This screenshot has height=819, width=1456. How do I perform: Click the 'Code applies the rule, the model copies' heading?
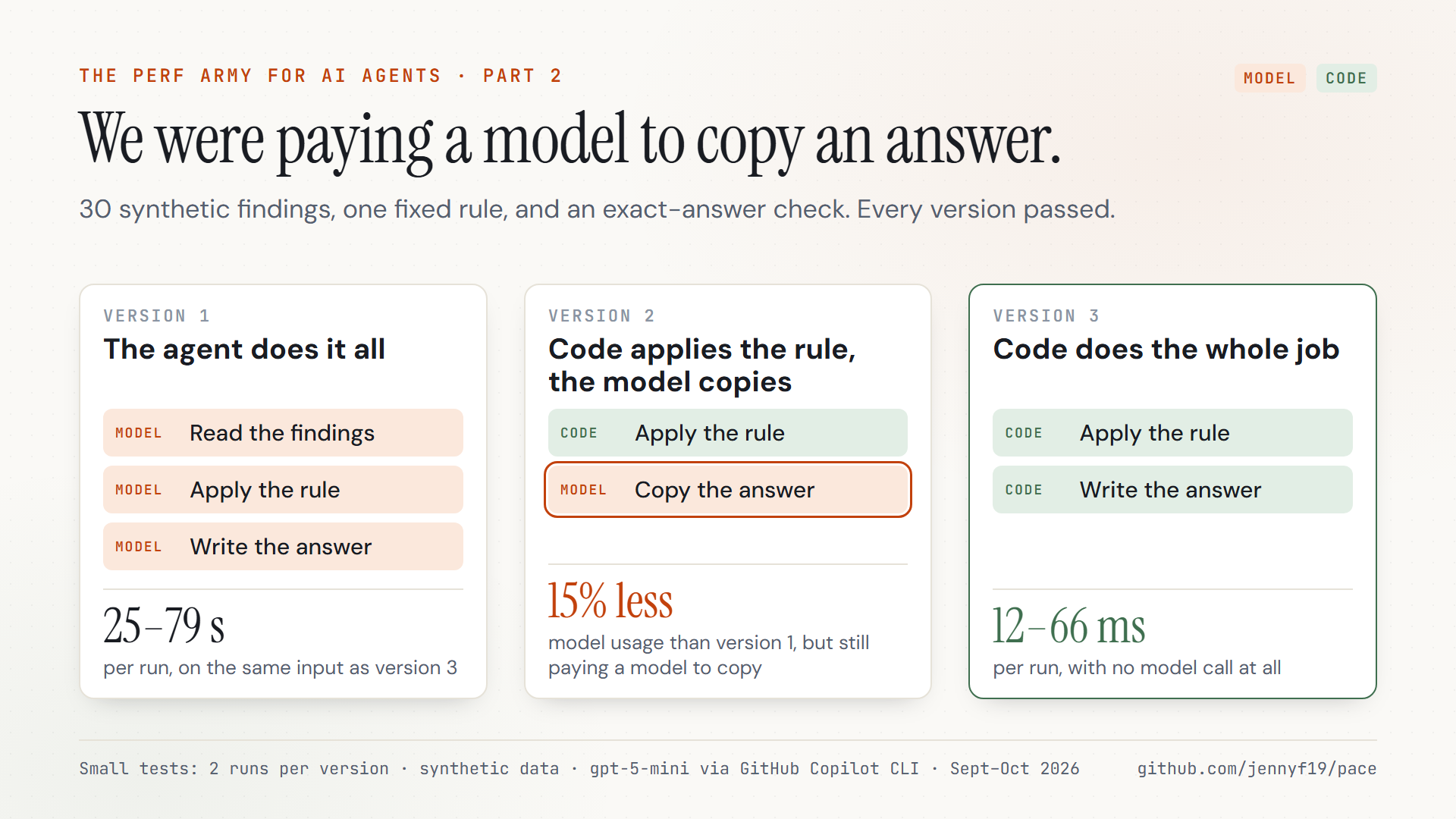click(702, 366)
